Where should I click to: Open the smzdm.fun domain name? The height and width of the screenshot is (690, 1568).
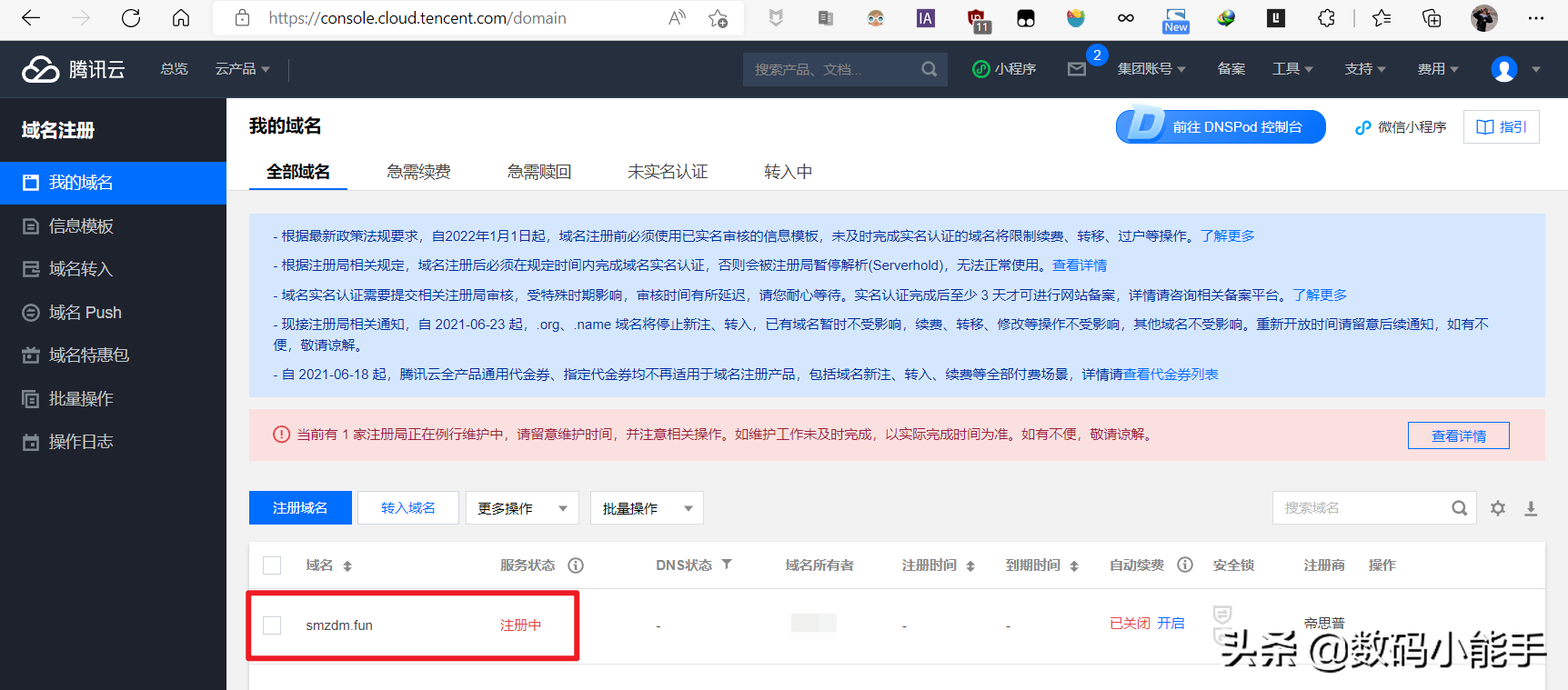point(339,625)
